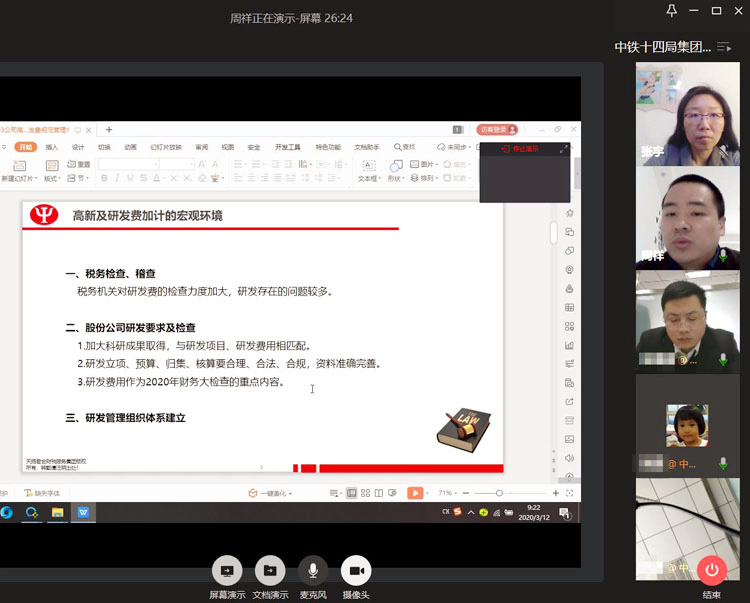
Task: Expand the participant list panel icon
Action: click(724, 47)
